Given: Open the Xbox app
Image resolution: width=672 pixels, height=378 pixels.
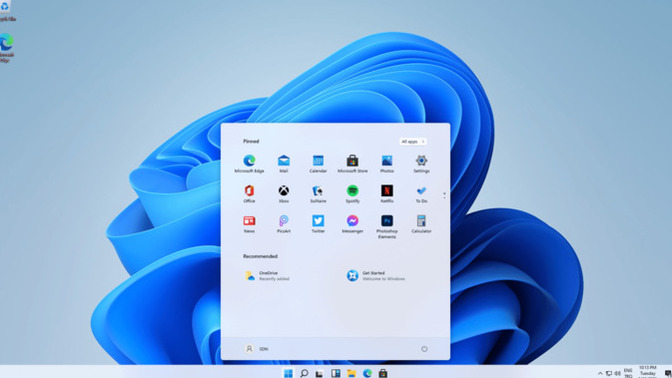Looking at the screenshot, I should (x=284, y=194).
